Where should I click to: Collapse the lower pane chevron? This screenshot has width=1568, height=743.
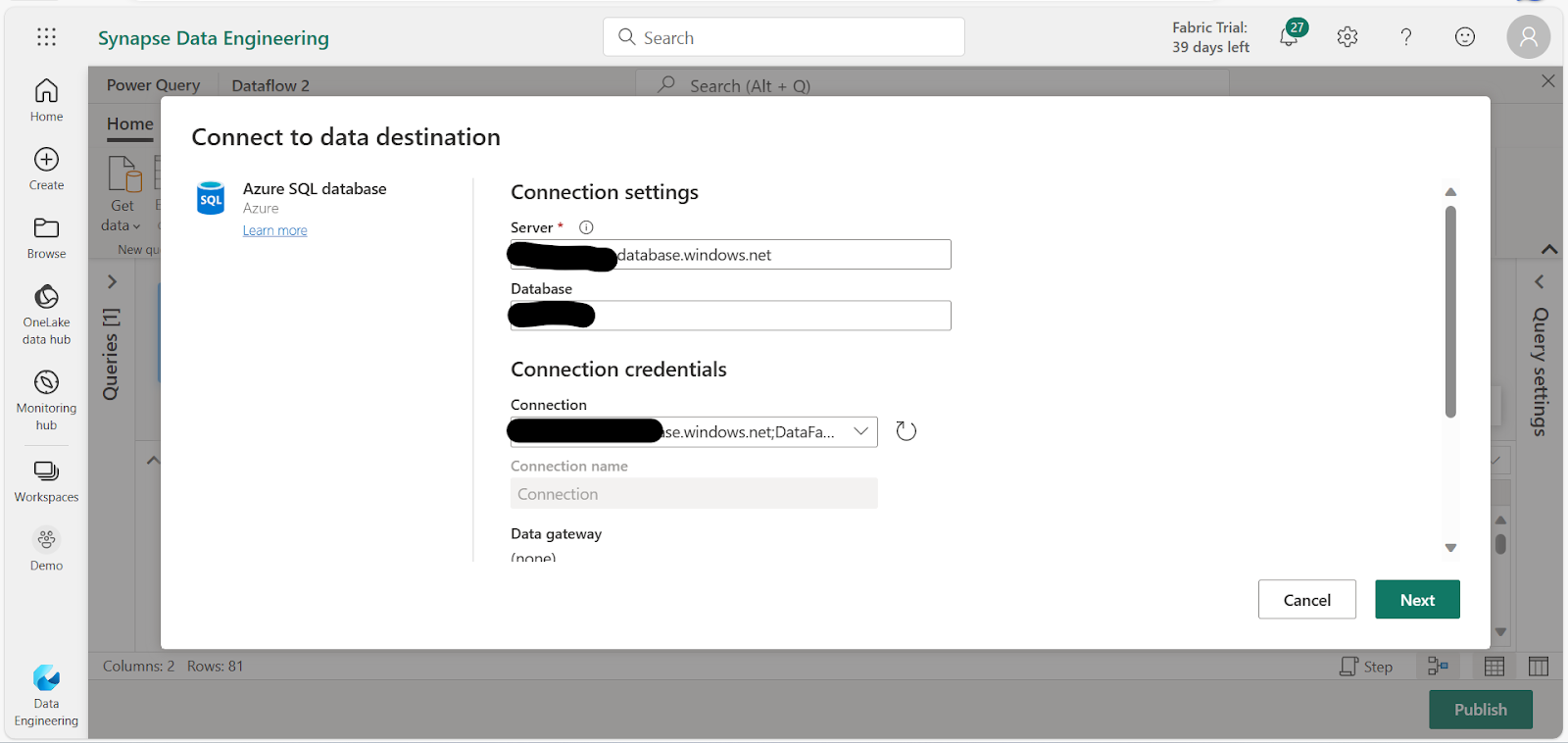[x=153, y=460]
